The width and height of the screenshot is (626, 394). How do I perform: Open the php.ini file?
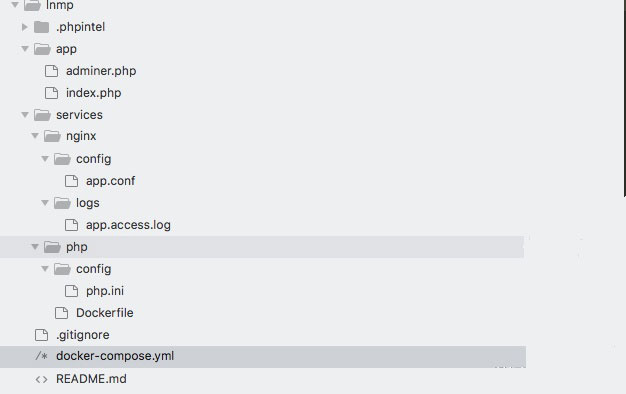[105, 291]
